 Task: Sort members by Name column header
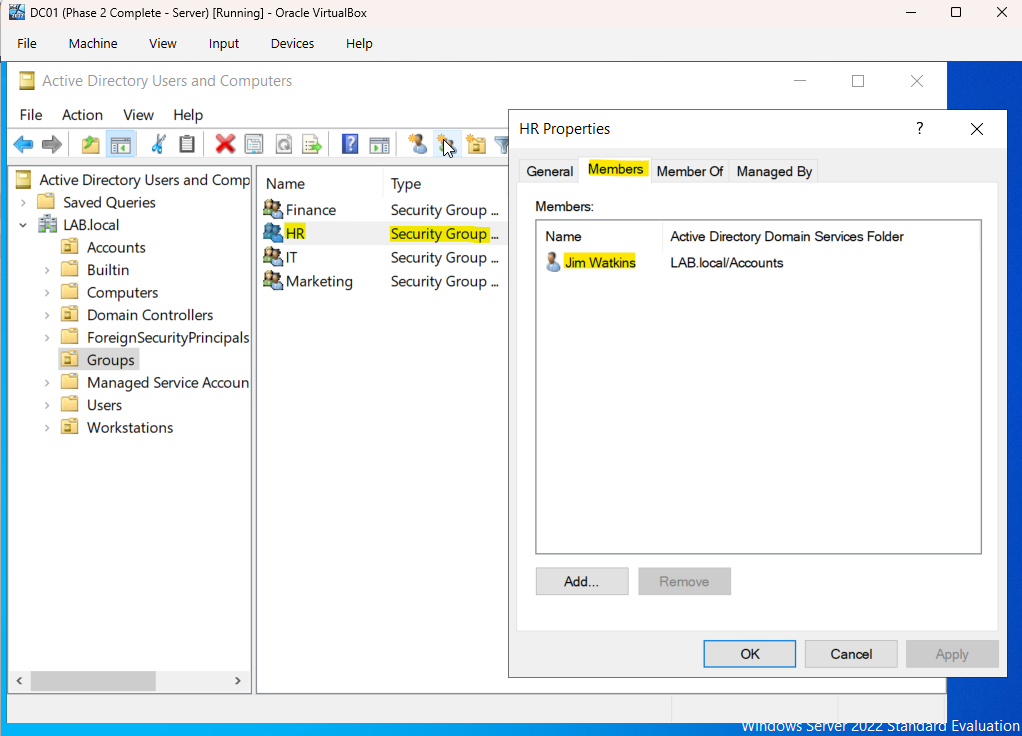tap(563, 236)
